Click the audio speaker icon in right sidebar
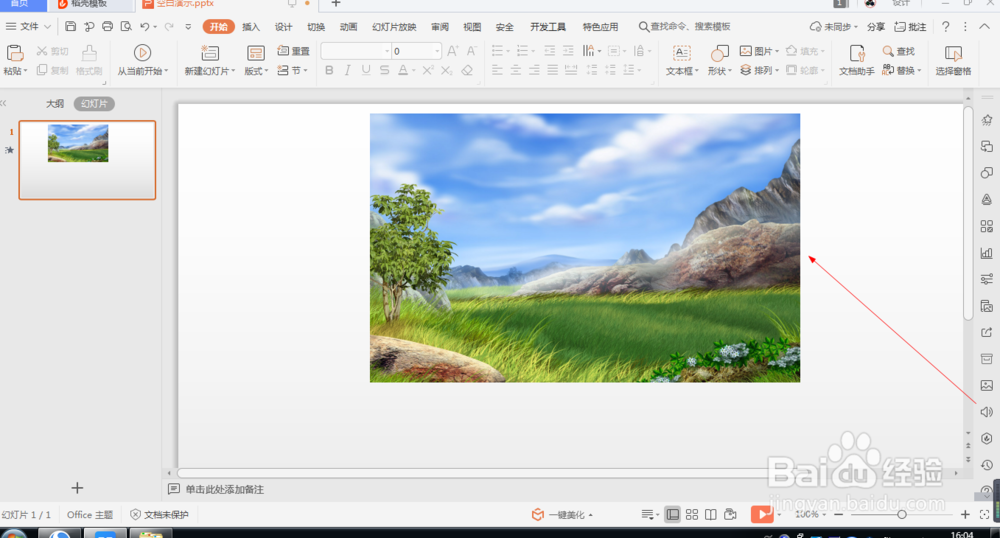Screen dimensions: 1000x538 pos(986,412)
